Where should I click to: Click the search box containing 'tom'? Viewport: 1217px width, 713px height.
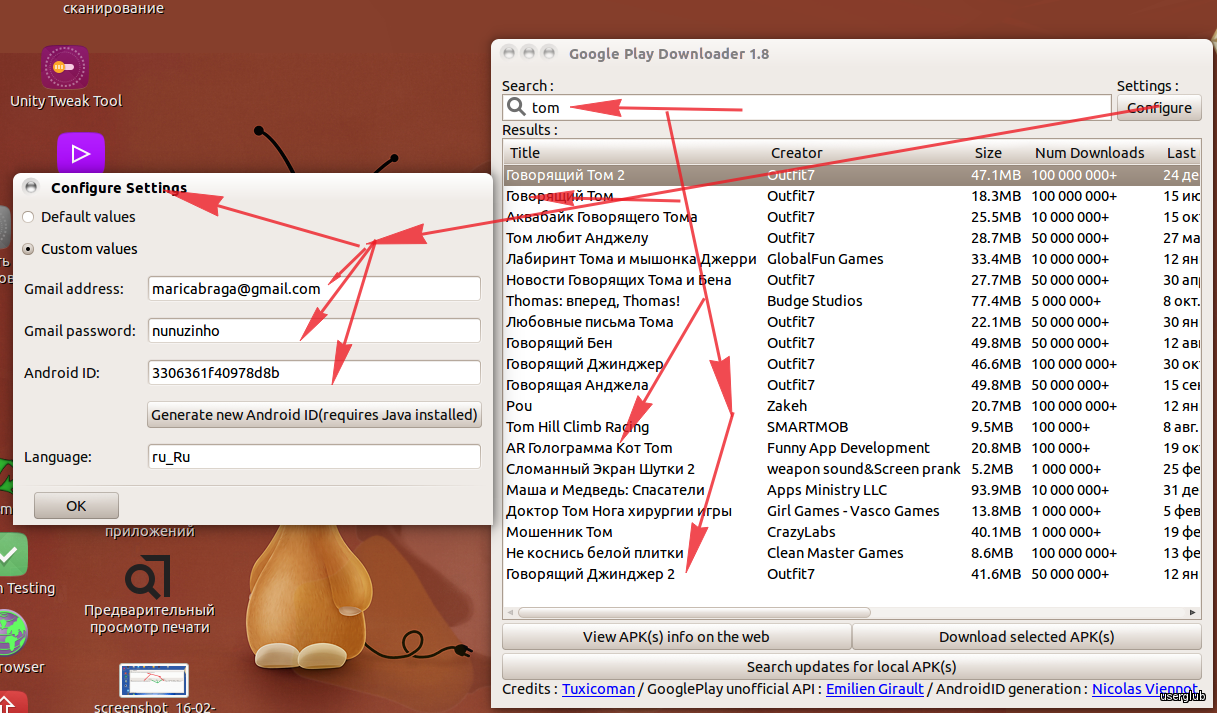[x=807, y=108]
